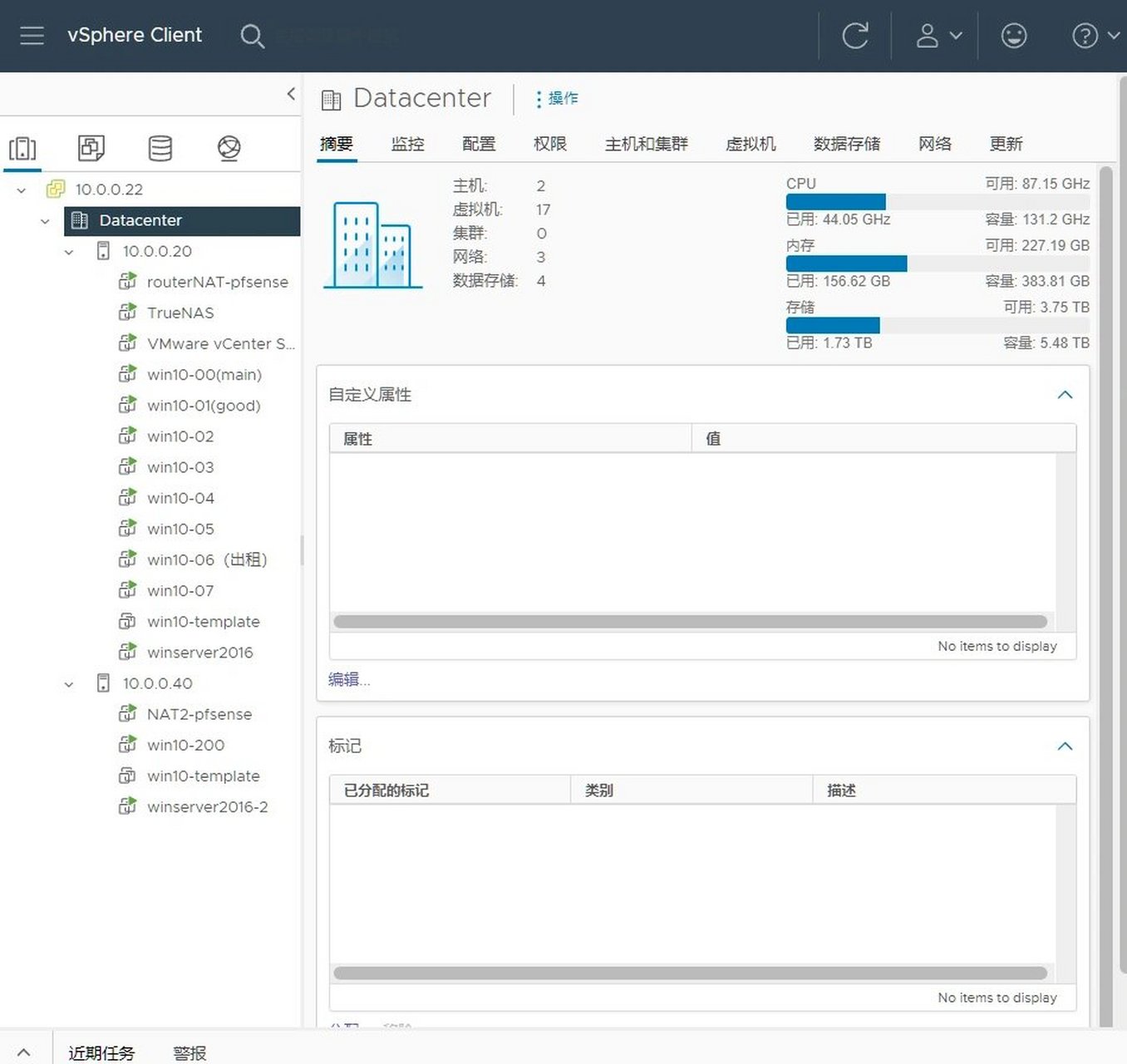Select the Hosts and Clusters view icon
The height and width of the screenshot is (1064, 1127).
tap(22, 149)
